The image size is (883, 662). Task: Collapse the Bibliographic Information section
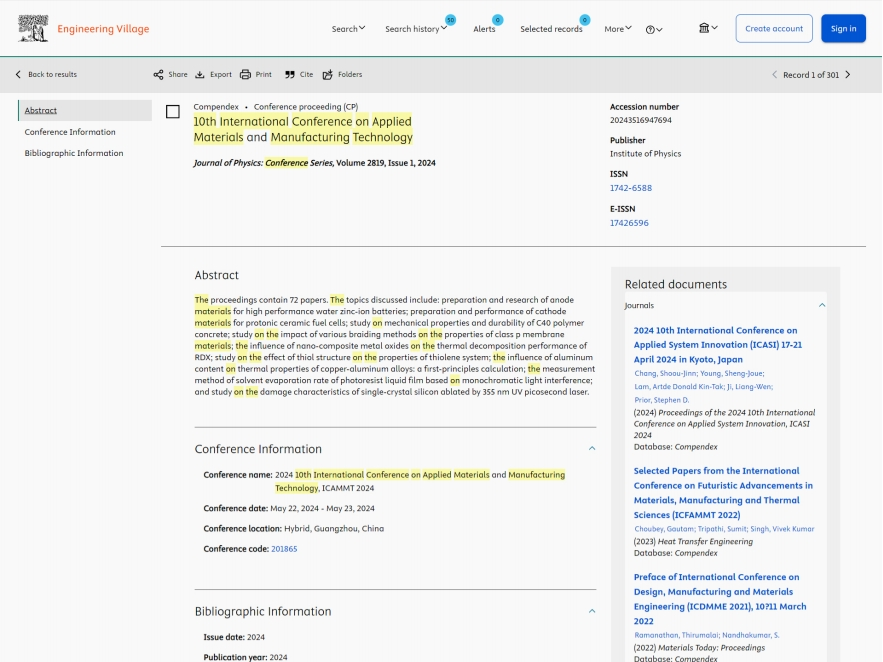pos(592,611)
